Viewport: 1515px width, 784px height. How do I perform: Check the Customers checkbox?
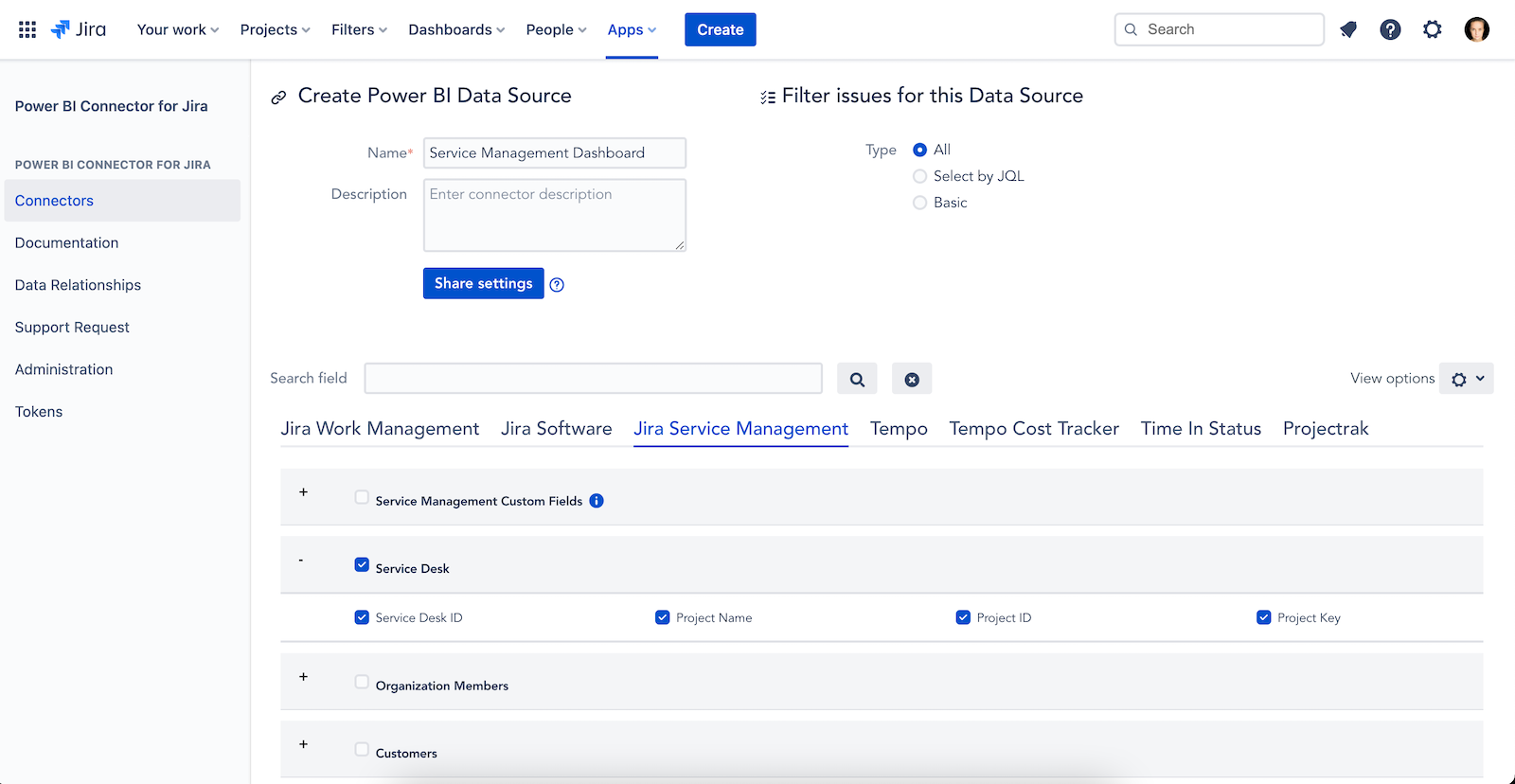tap(362, 749)
